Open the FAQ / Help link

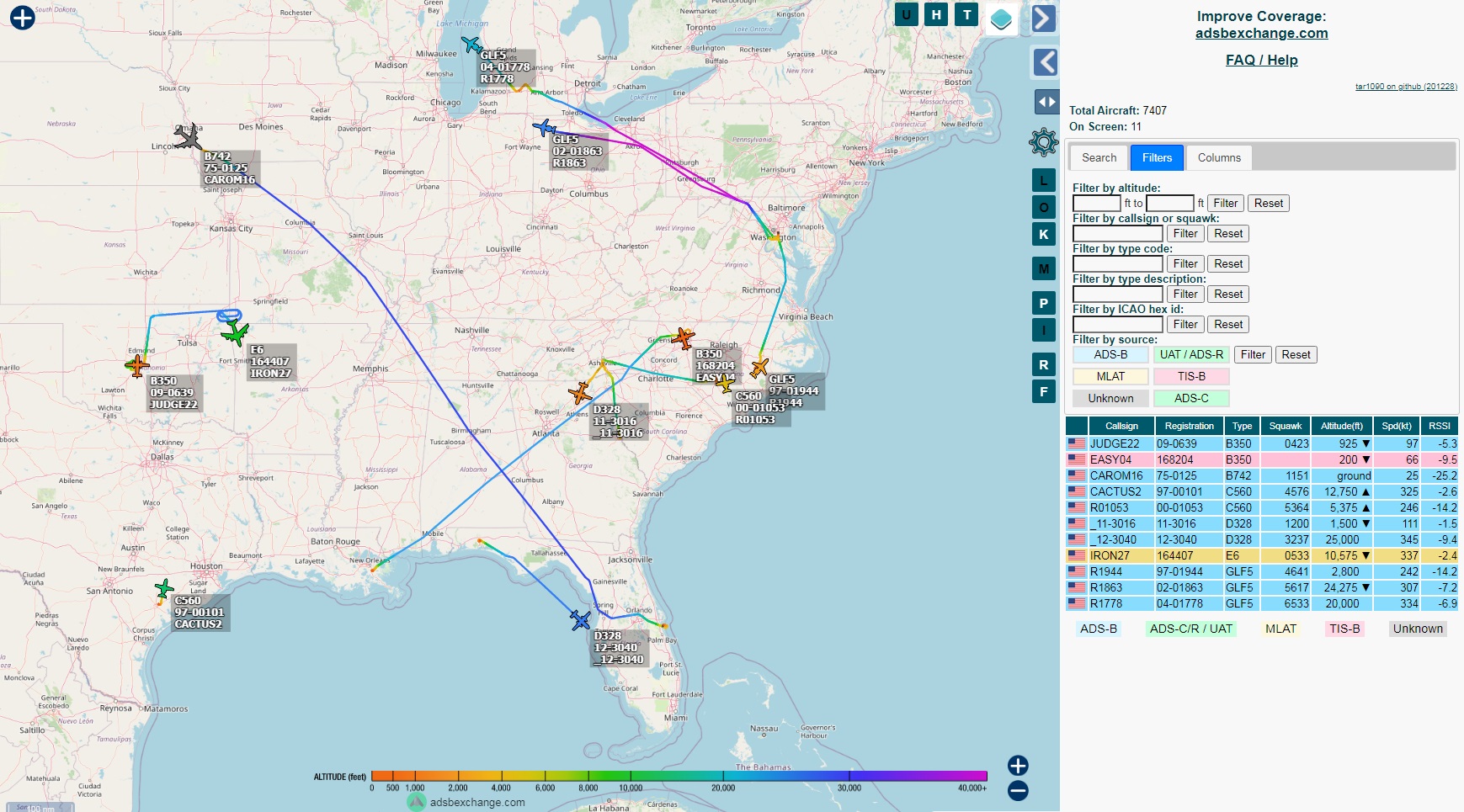tap(1261, 61)
